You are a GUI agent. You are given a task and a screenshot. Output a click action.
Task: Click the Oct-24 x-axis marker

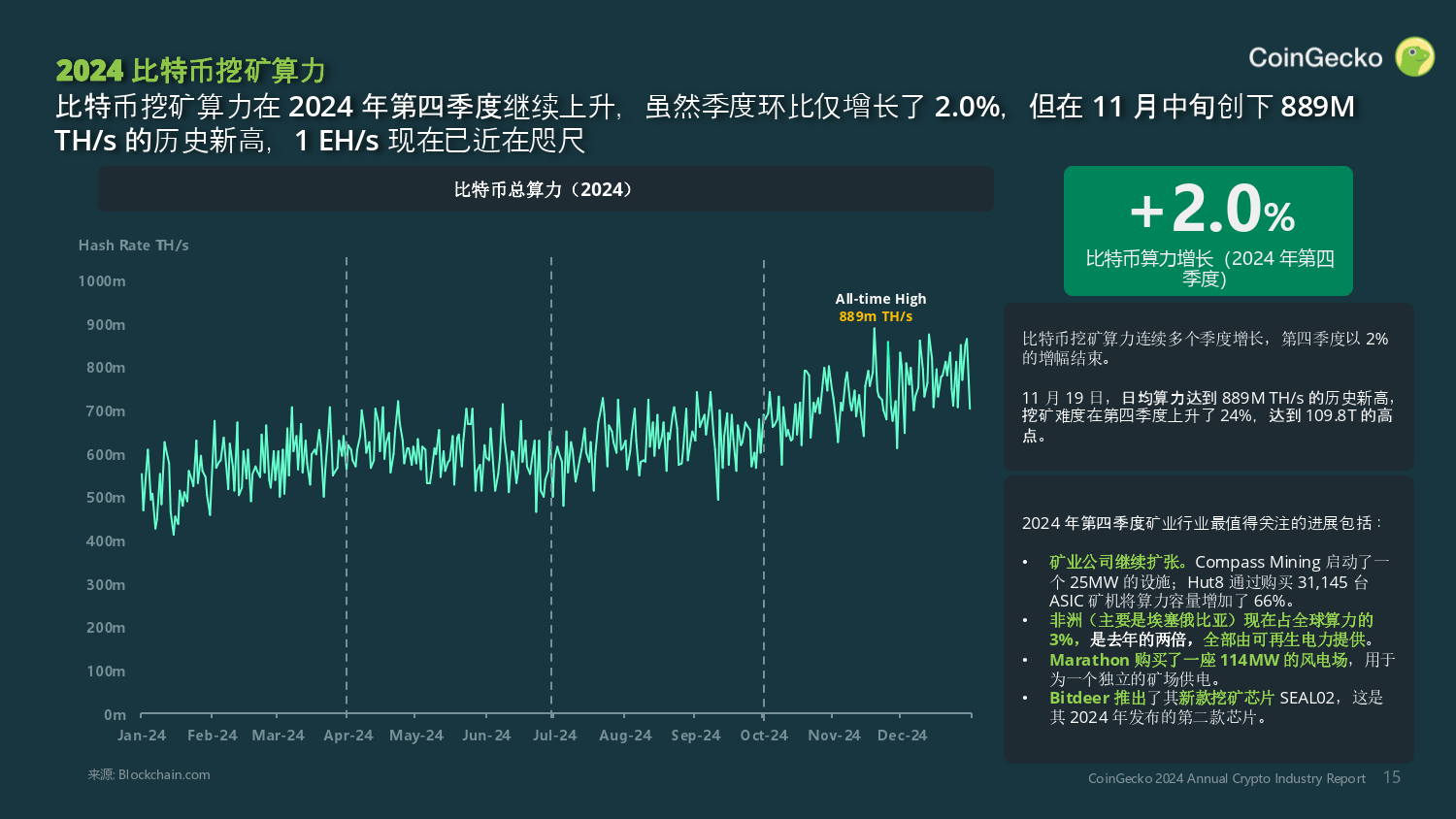[764, 736]
